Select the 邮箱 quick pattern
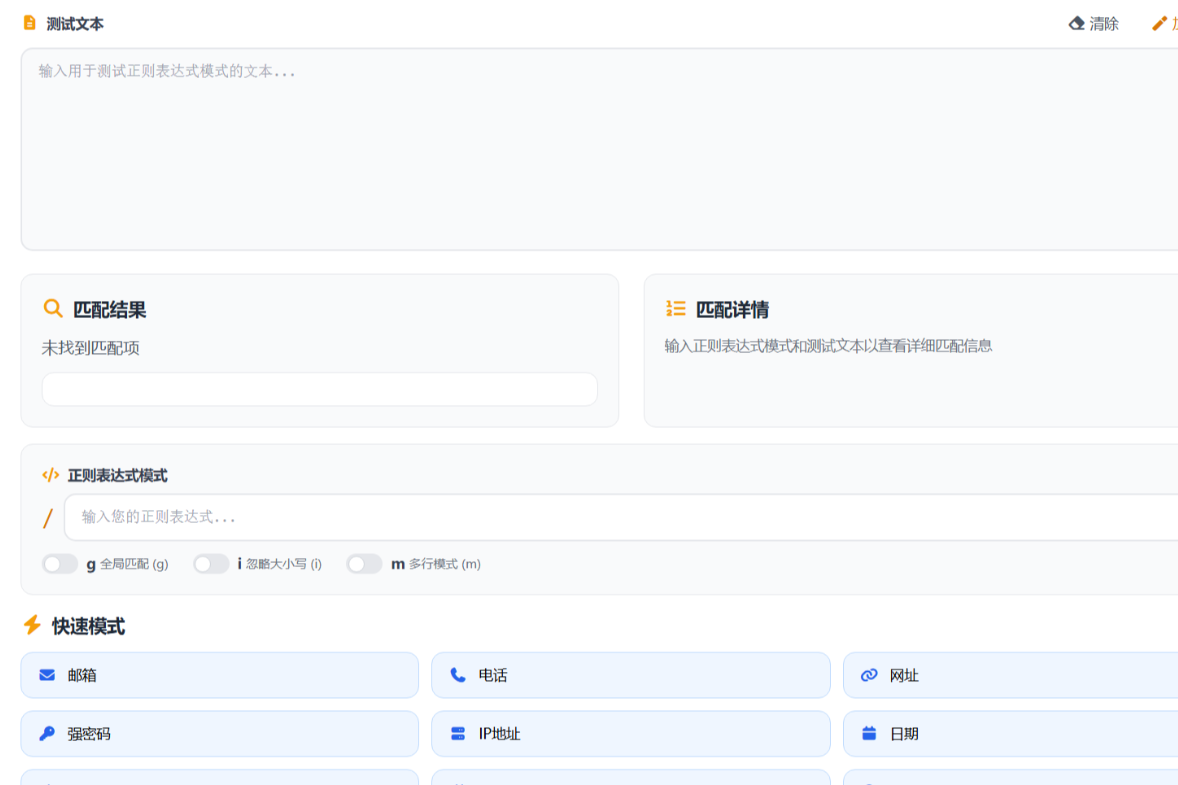1178x785 pixels. click(219, 675)
